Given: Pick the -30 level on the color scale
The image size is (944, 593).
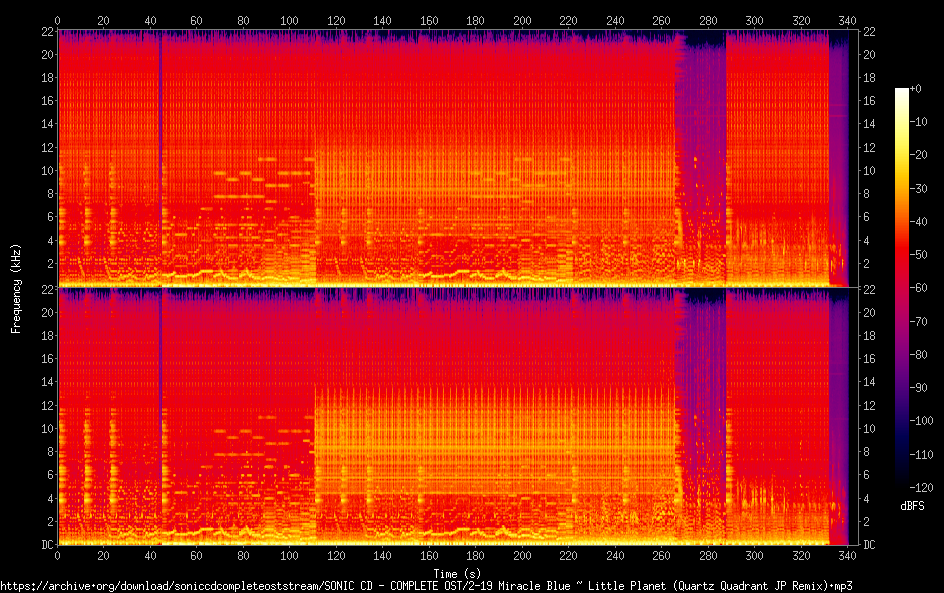Looking at the screenshot, I should click(x=915, y=189).
